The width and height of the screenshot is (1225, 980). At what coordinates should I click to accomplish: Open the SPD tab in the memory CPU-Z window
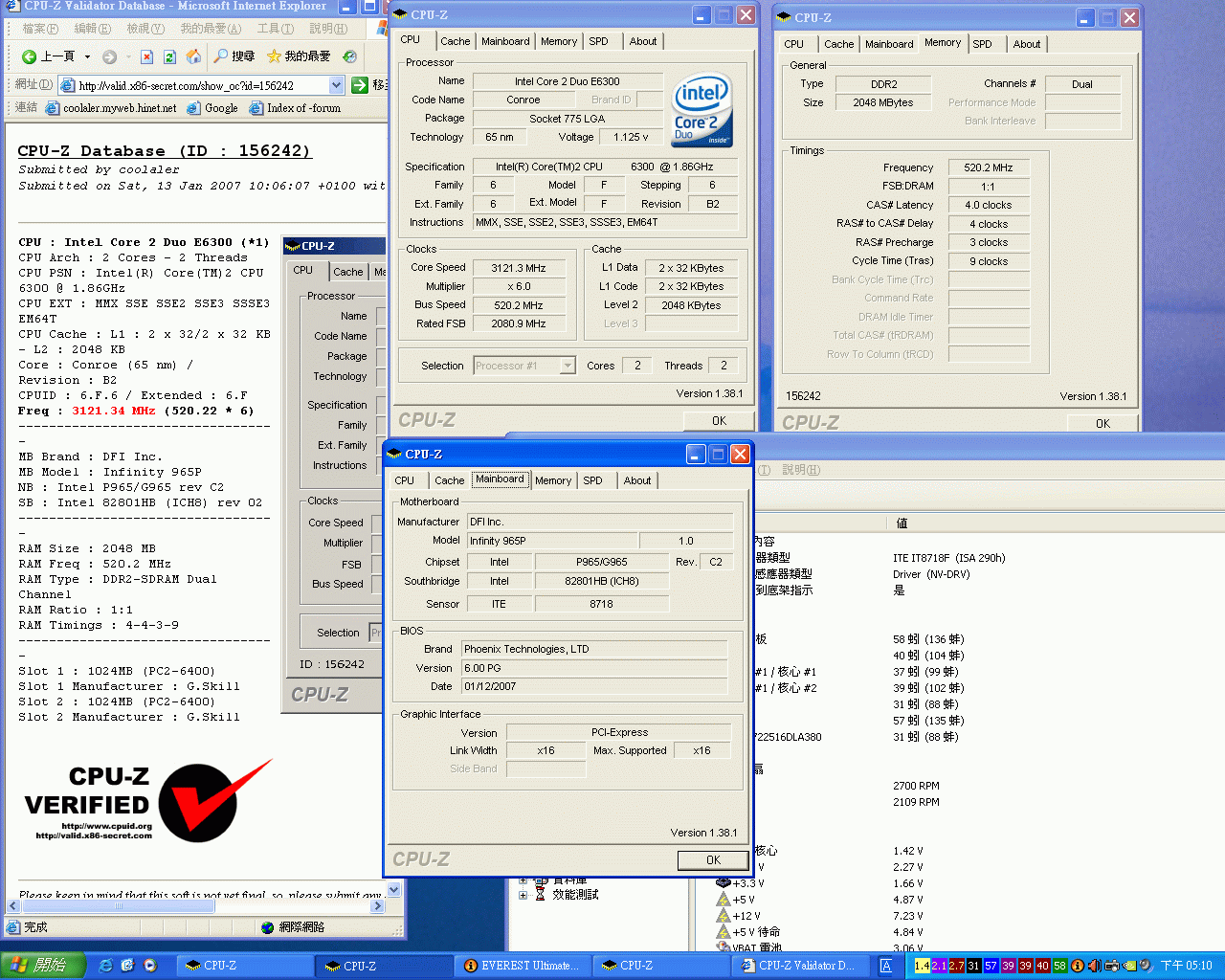pyautogui.click(x=982, y=44)
